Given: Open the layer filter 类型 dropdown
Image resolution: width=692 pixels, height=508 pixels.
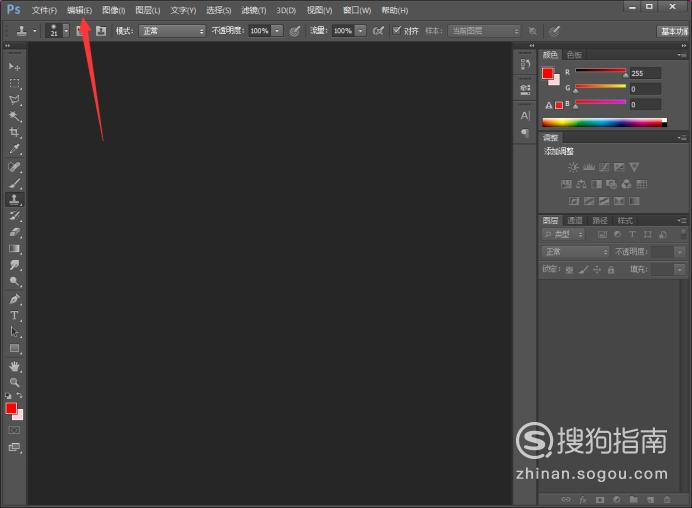Looking at the screenshot, I should point(563,235).
